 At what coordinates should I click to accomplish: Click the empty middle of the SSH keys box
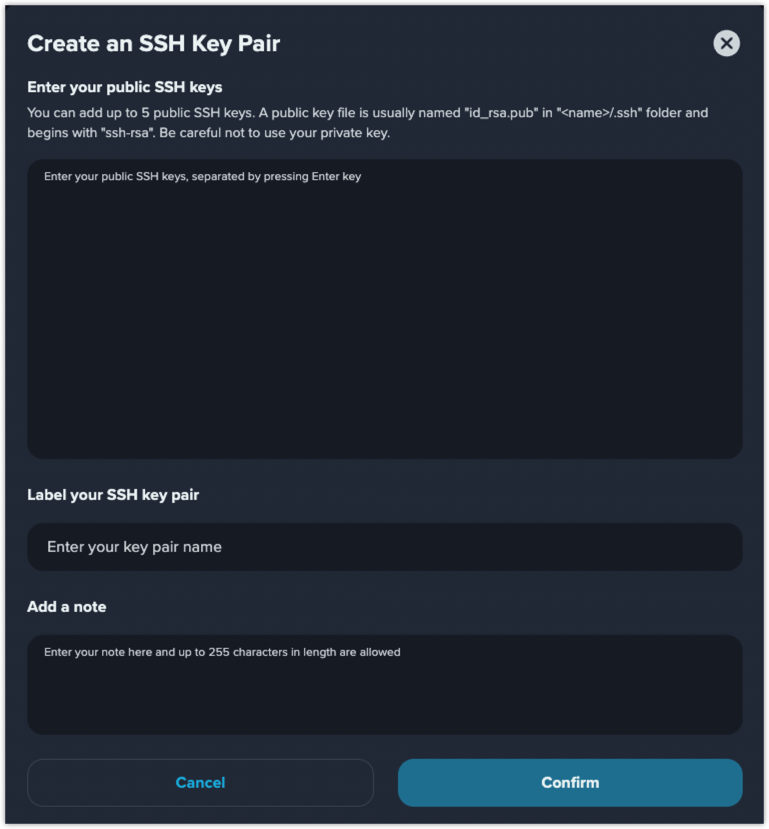[x=385, y=317]
